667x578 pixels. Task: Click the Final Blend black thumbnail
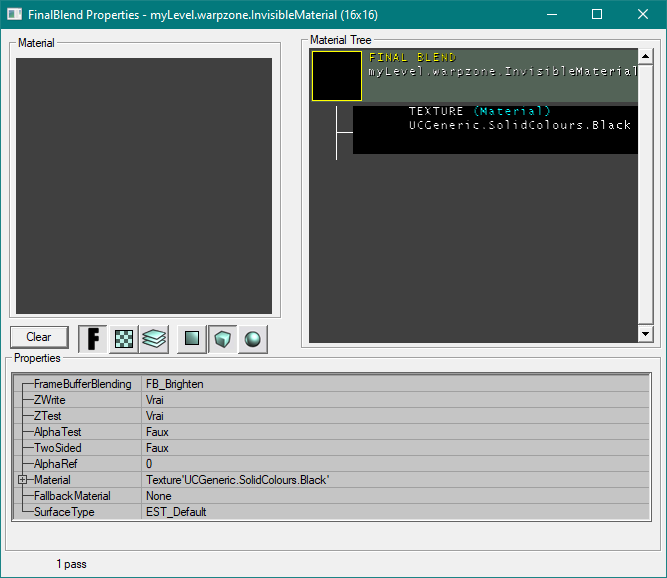337,77
